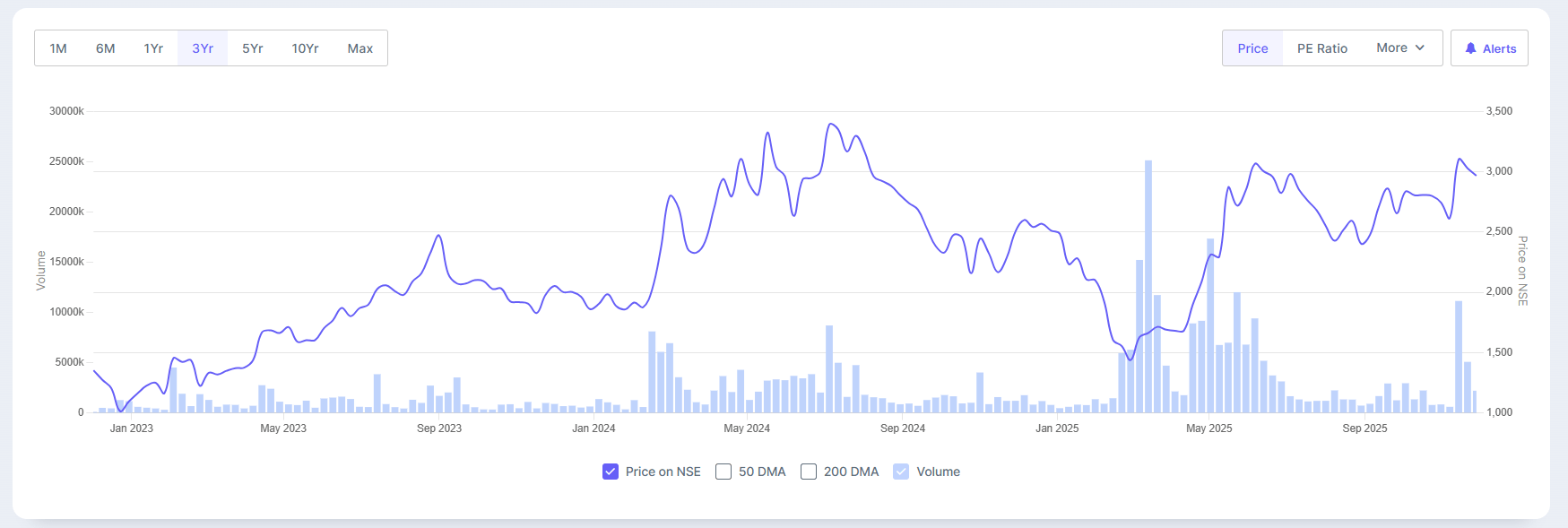Switch to the PE Ratio view

pos(1322,48)
